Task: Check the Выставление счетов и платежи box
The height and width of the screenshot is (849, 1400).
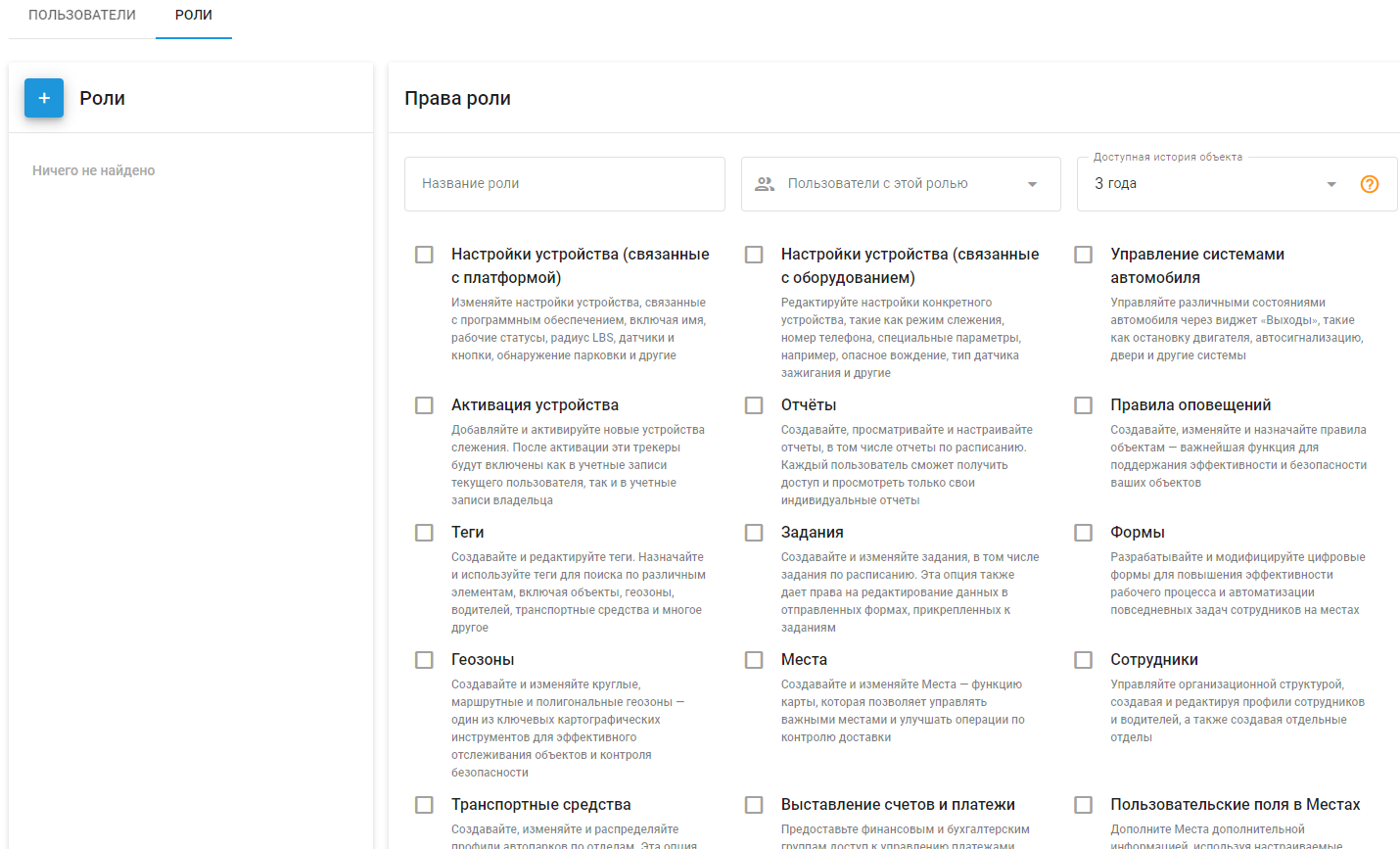Action: pyautogui.click(x=754, y=805)
